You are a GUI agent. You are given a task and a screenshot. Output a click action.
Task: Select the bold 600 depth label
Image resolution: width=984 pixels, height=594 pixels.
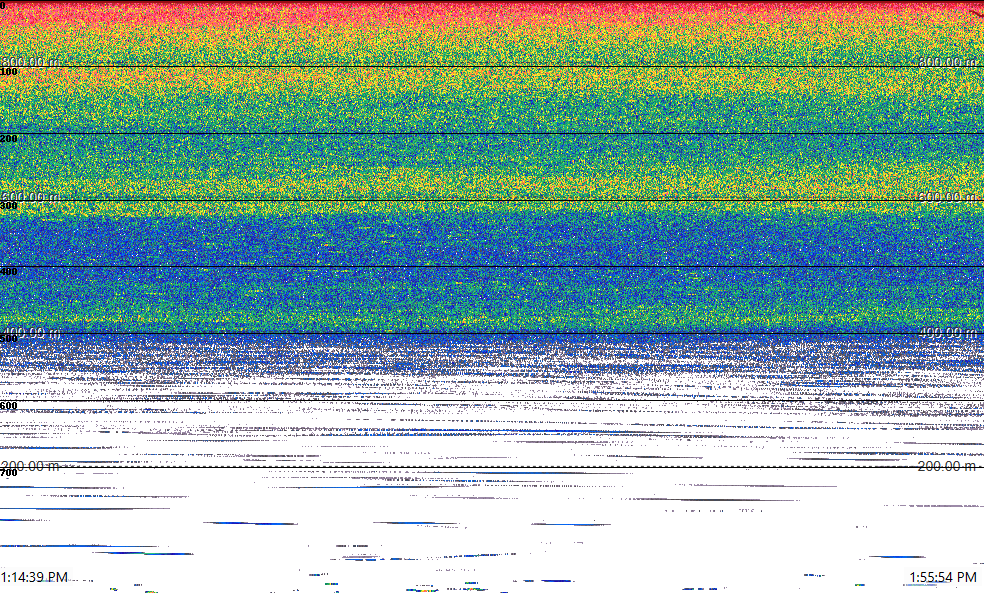click(x=9, y=406)
